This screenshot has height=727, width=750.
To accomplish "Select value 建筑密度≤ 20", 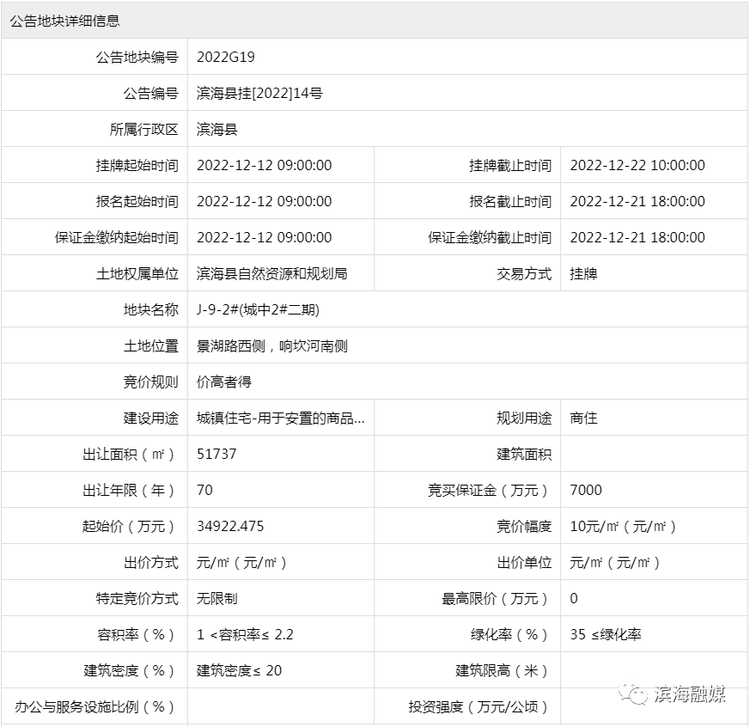I will coord(239,671).
